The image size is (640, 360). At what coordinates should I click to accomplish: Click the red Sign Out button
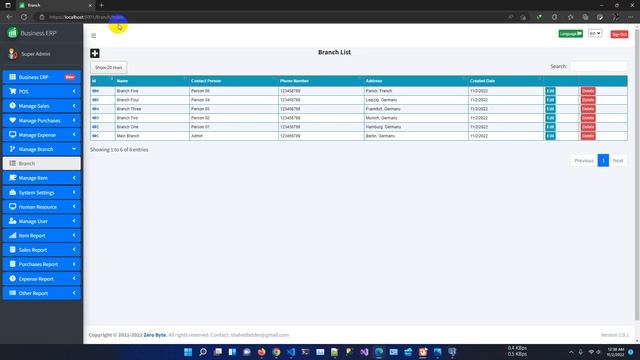tap(619, 34)
